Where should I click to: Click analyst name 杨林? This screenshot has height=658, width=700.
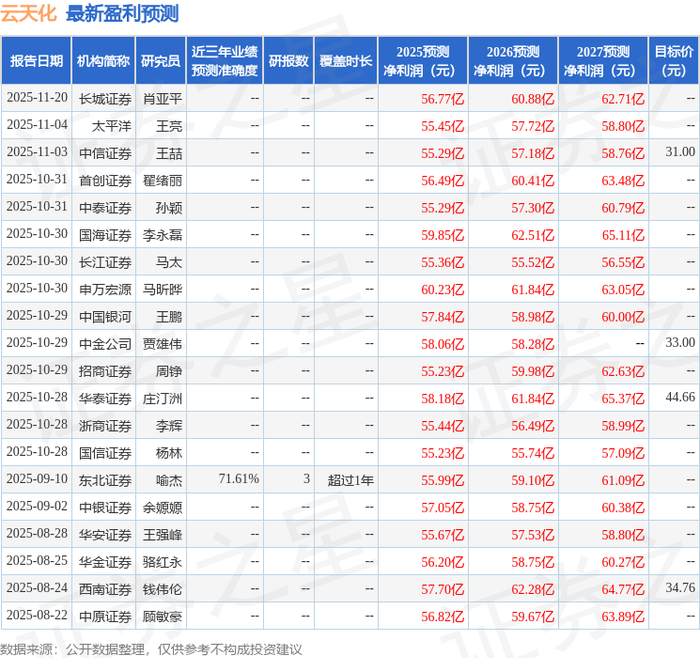tap(169, 453)
